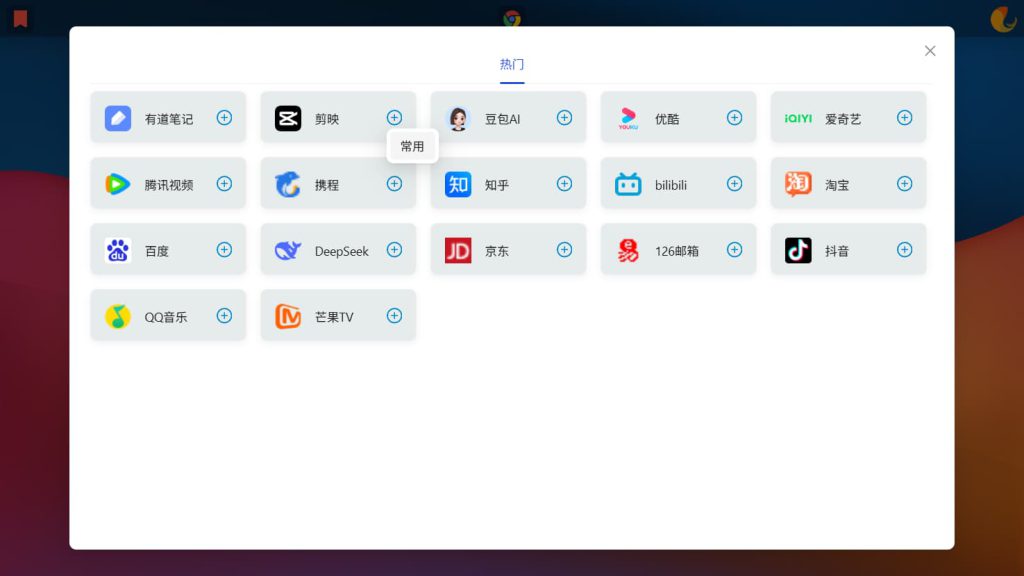Open 豆包AI avatar icon
This screenshot has height=576, width=1024.
point(458,117)
